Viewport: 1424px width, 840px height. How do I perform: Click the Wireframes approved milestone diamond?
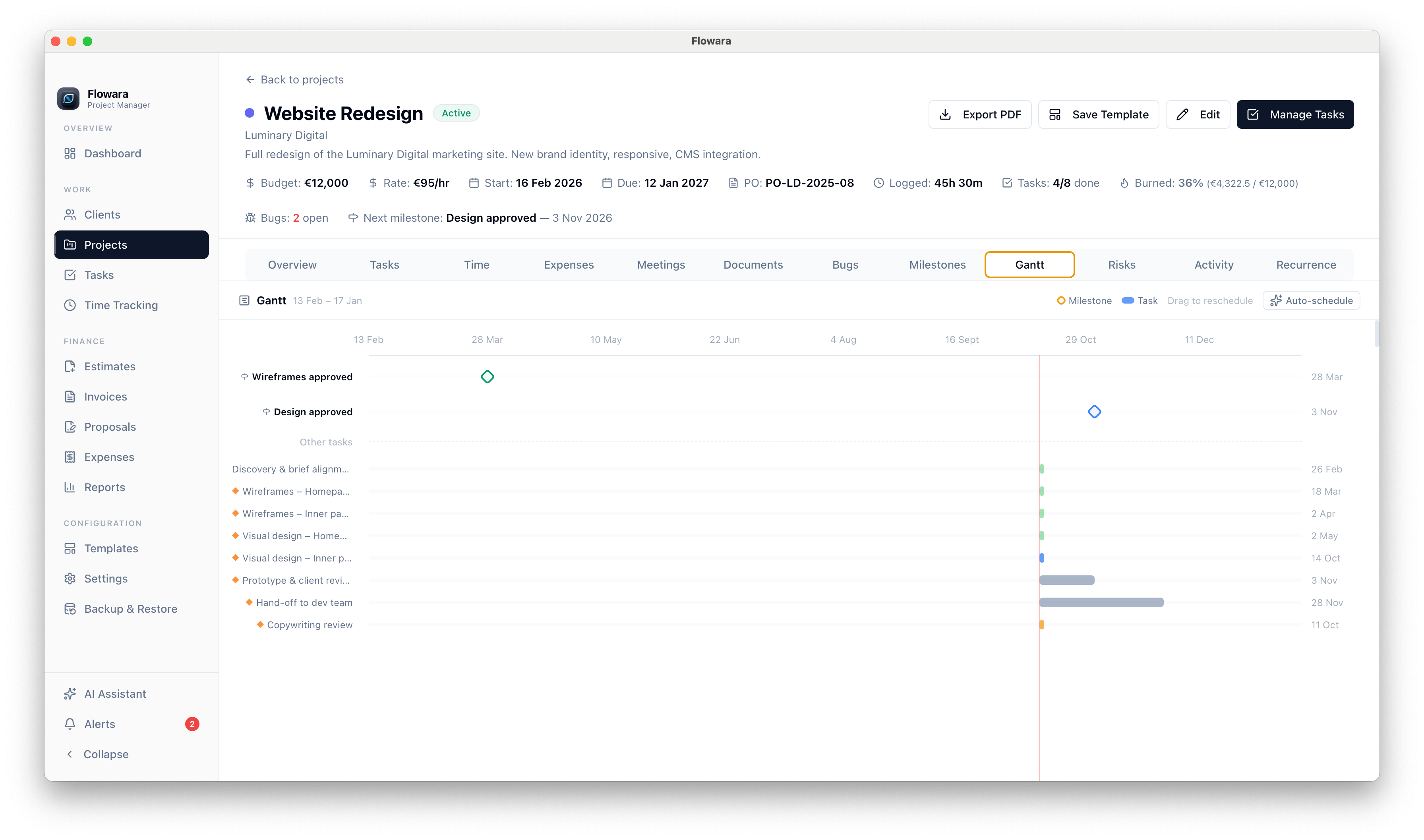point(487,377)
